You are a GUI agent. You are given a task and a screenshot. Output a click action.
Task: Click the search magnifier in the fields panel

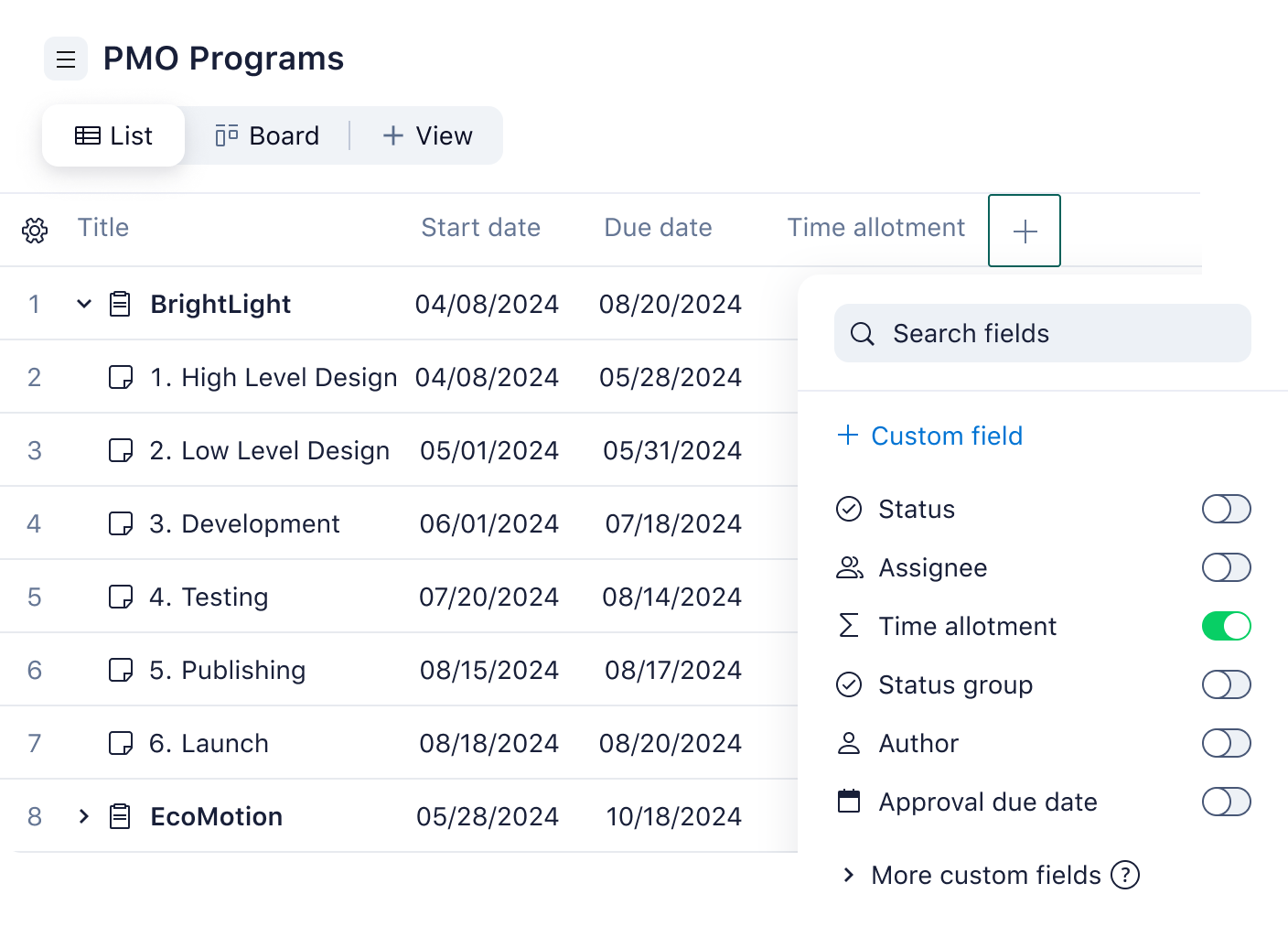pyautogui.click(x=863, y=333)
